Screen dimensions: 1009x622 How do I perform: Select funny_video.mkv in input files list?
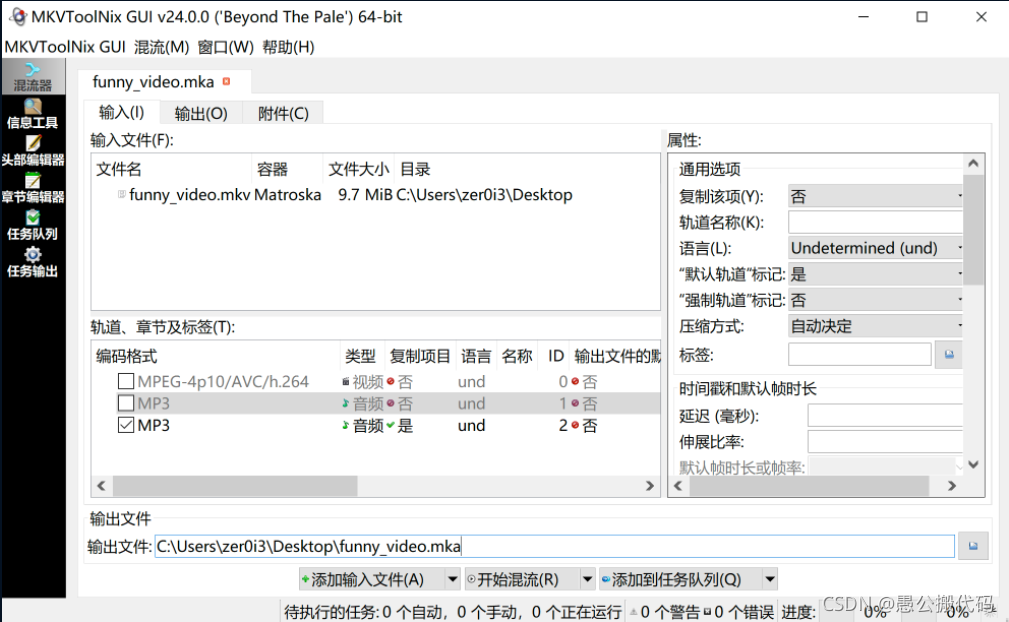376,194
